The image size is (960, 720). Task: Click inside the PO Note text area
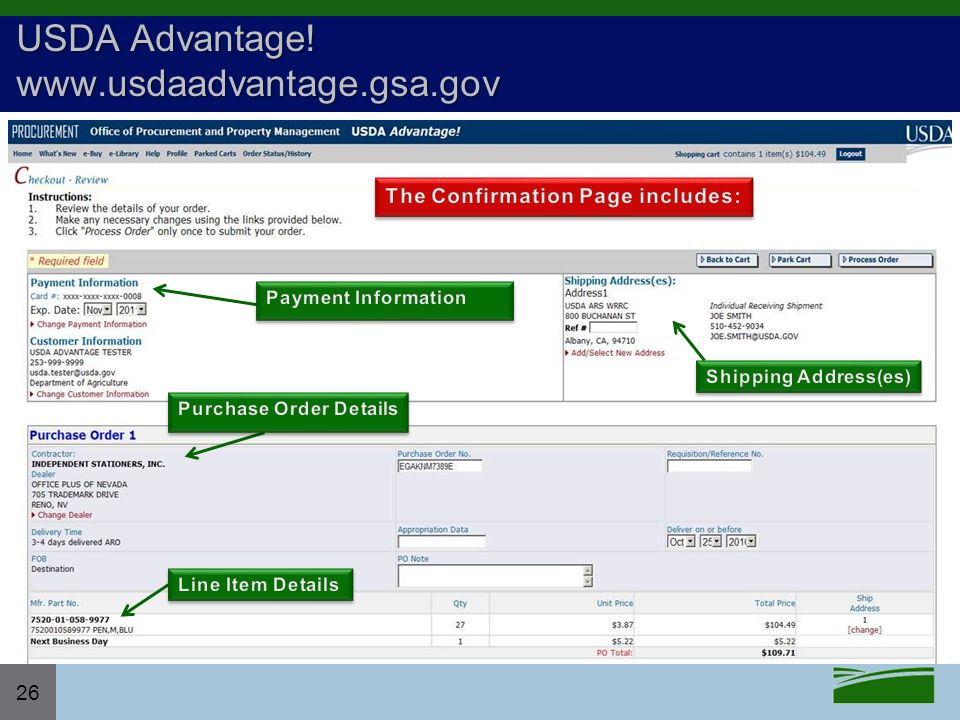(x=490, y=576)
